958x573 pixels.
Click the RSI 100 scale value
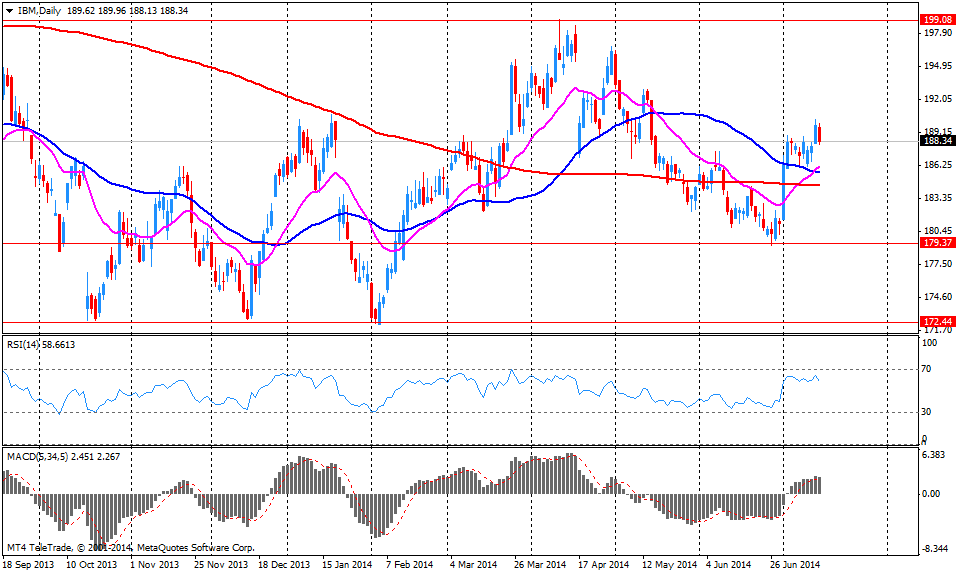click(x=929, y=343)
